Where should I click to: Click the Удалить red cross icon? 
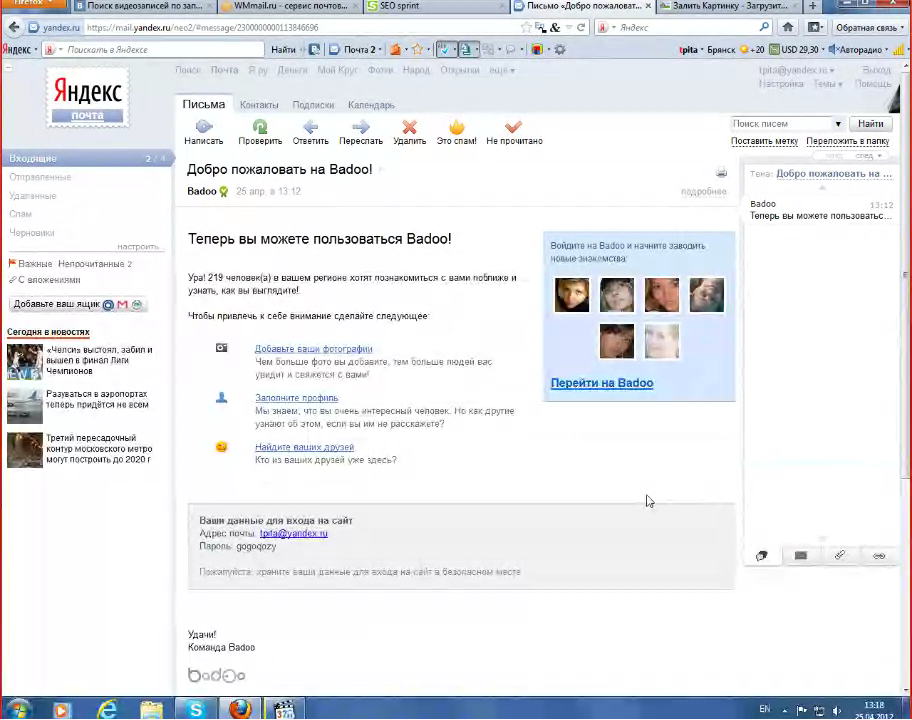click(409, 126)
